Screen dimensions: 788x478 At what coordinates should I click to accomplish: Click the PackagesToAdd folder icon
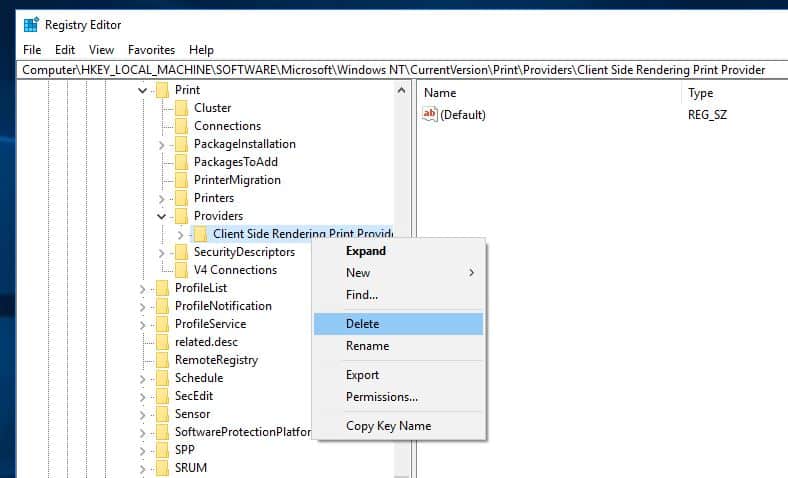click(181, 162)
